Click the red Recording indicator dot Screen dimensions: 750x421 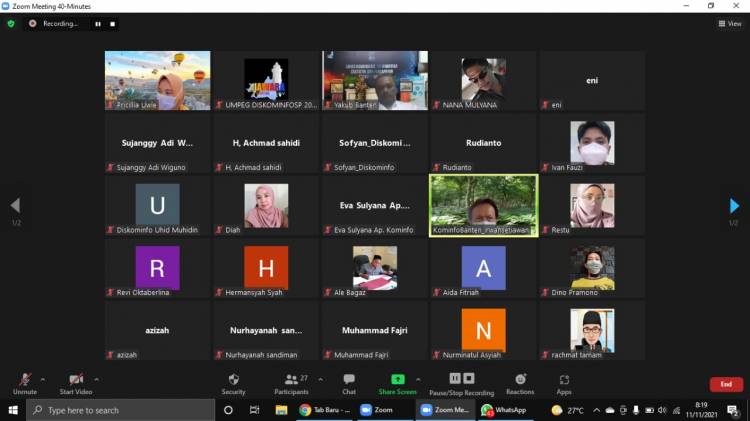click(33, 23)
